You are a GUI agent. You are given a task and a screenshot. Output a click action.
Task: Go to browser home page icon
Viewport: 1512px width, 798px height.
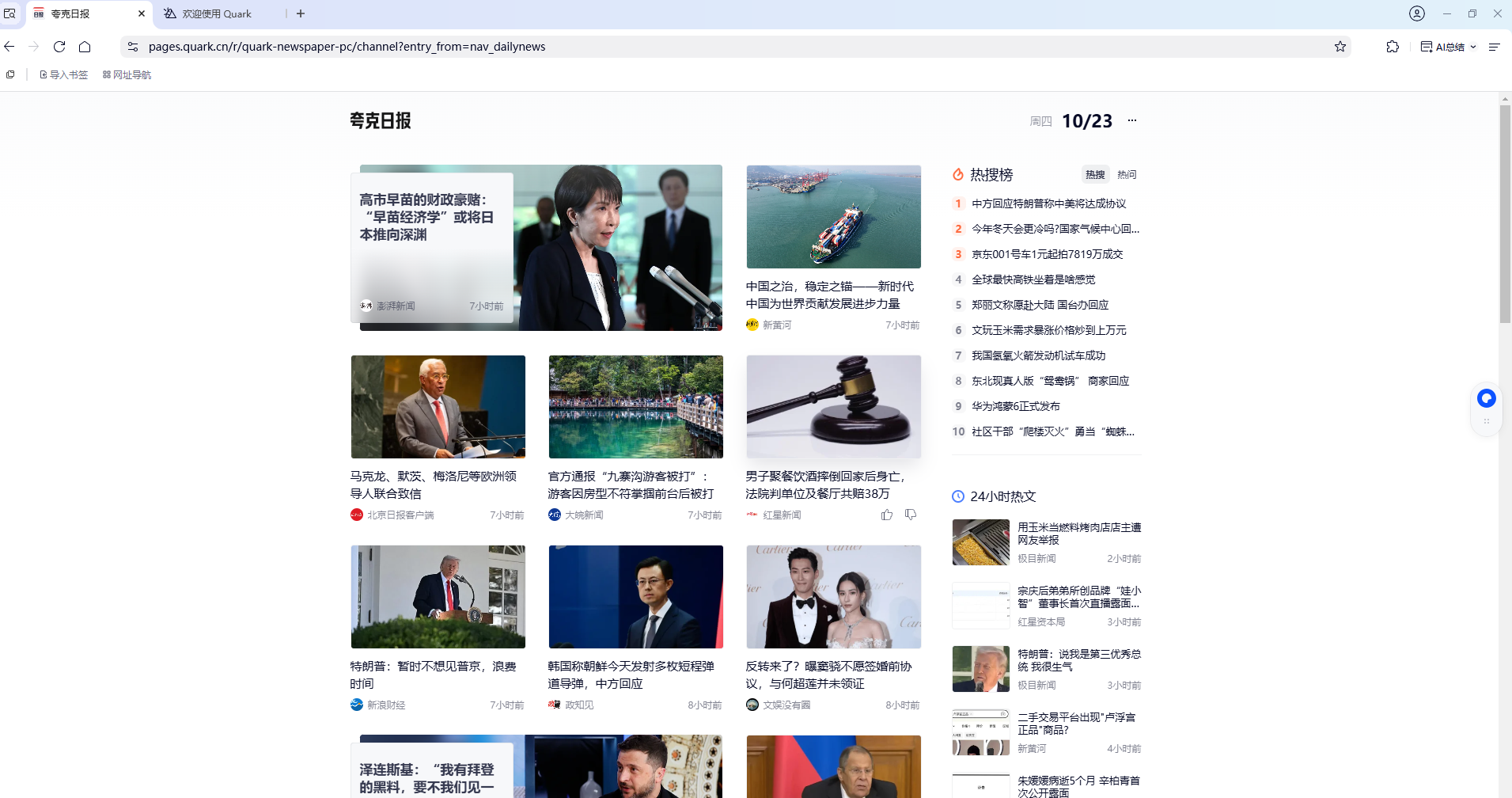click(x=85, y=47)
